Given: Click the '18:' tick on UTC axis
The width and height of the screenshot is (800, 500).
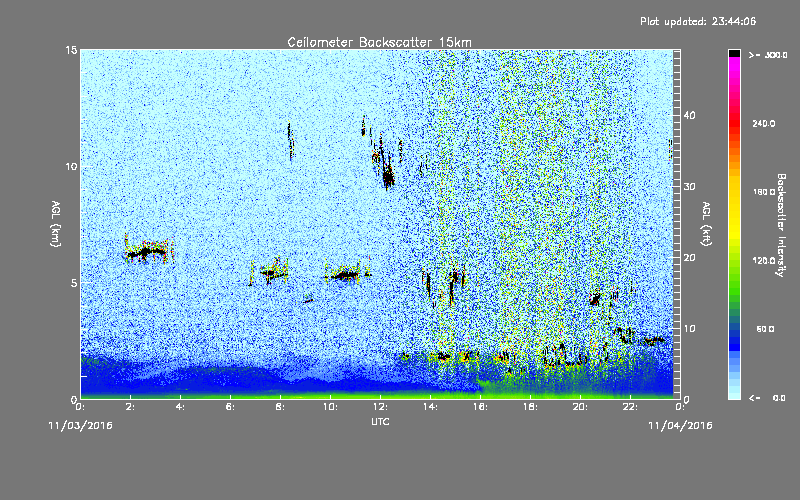Looking at the screenshot, I should pyautogui.click(x=531, y=407).
